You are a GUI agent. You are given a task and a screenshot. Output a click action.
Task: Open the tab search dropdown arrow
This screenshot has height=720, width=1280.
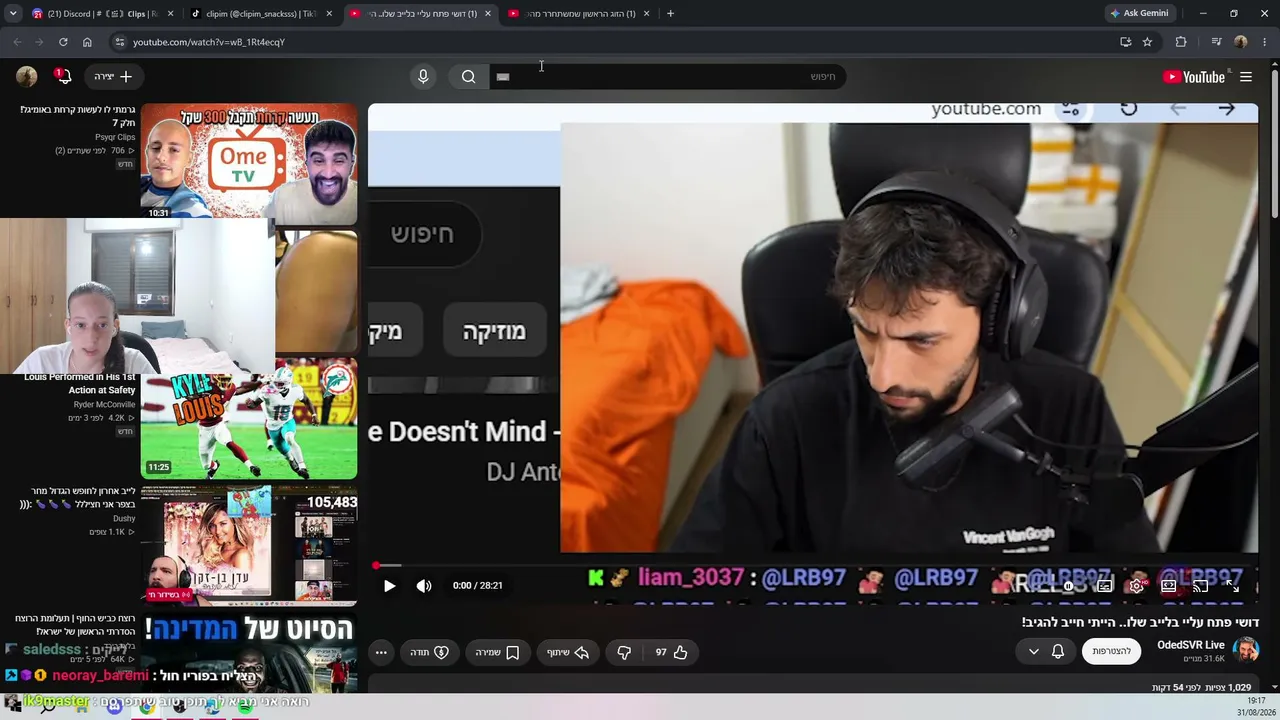tap(12, 14)
